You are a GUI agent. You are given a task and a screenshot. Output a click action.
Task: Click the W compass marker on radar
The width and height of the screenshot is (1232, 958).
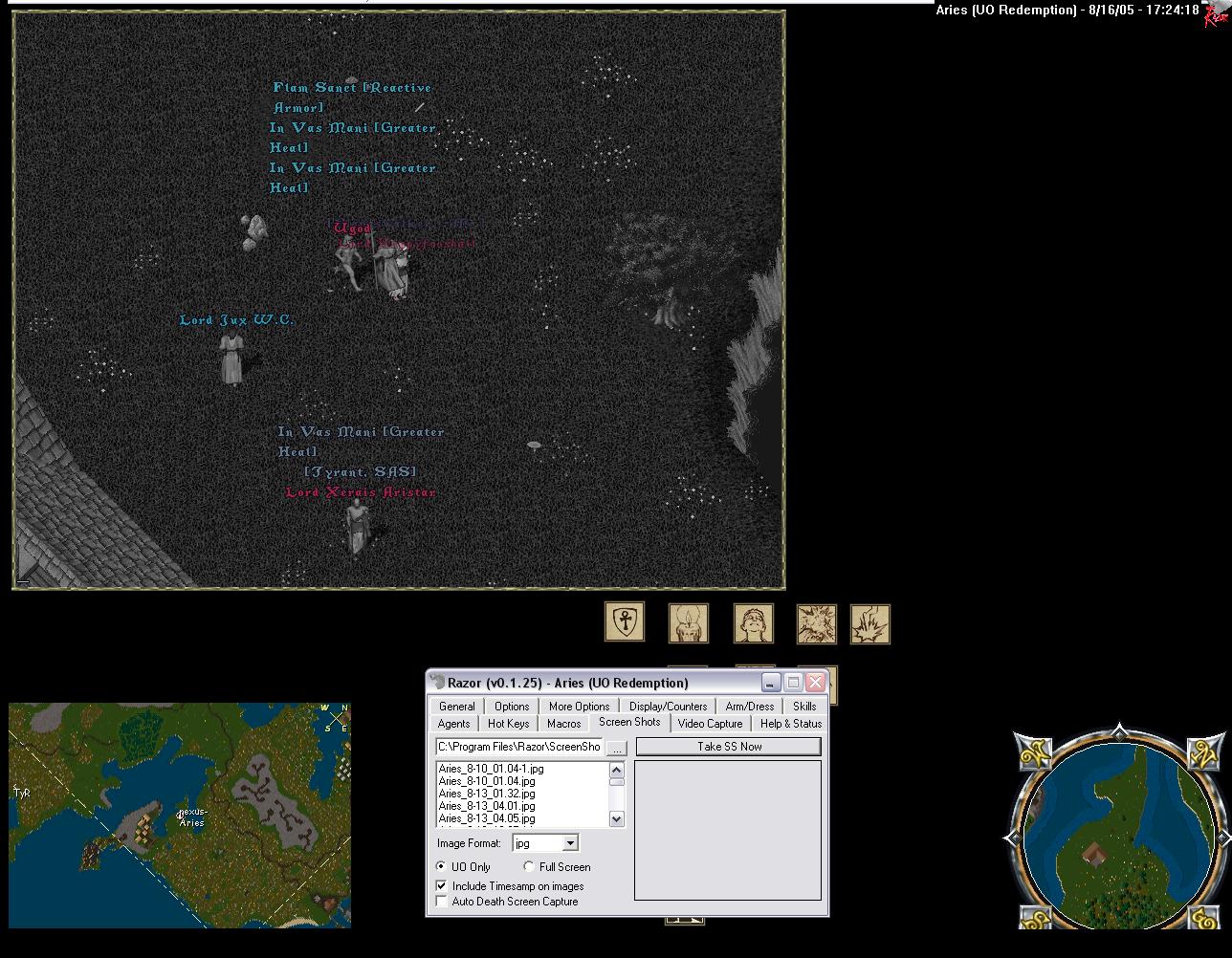pos(325,708)
